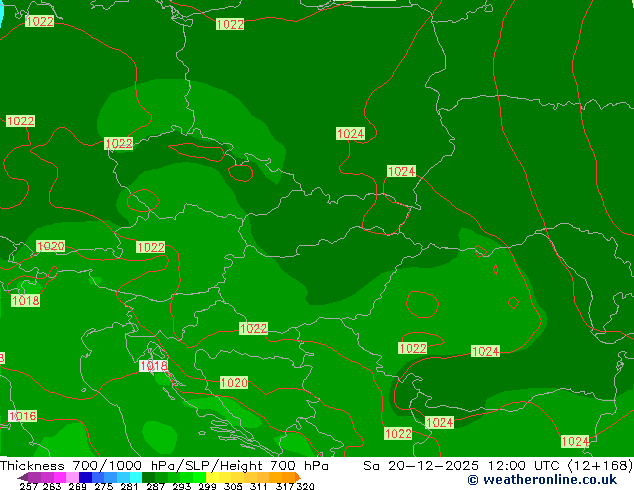This screenshot has height=490, width=634.
Task: Click the weatheronline.co.uk copyright link
Action: point(542,480)
